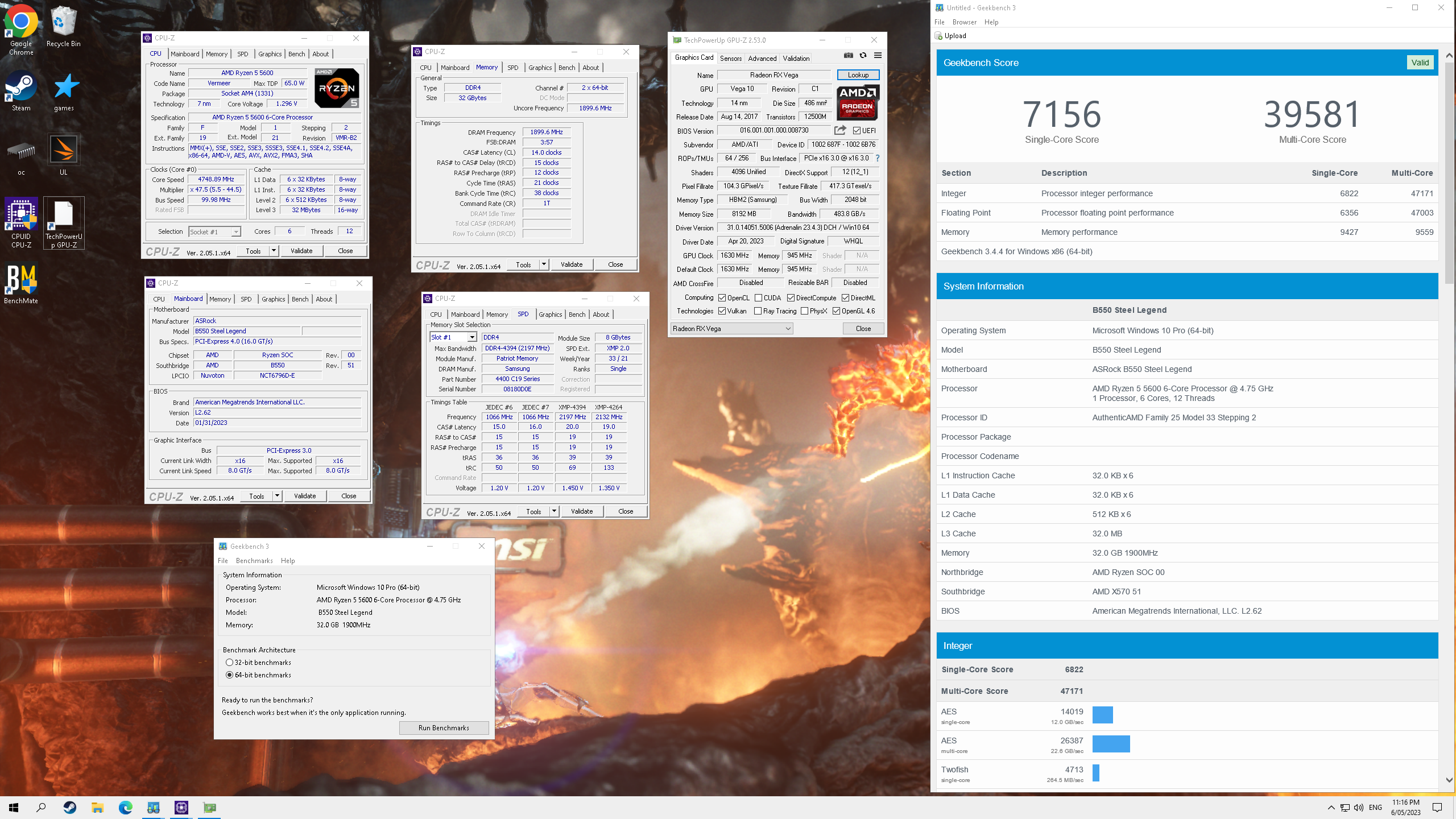Open Radeon RX Vega GPU selector dropdown
The image size is (1456, 819).
[x=731, y=328]
